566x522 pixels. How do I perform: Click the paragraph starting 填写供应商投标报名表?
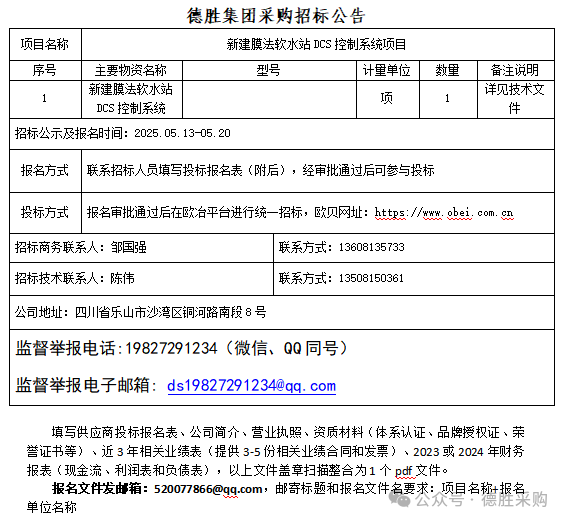276,451
